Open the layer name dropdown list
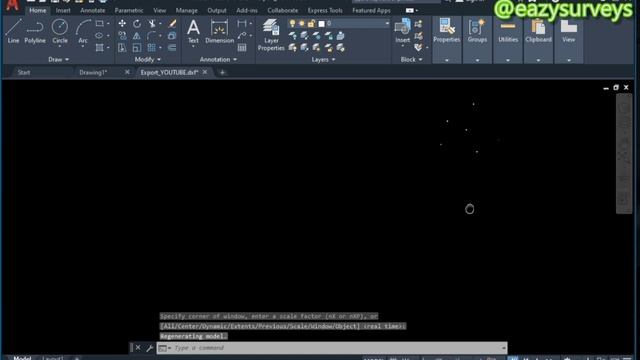The width and height of the screenshot is (640, 360). pyautogui.click(x=387, y=24)
